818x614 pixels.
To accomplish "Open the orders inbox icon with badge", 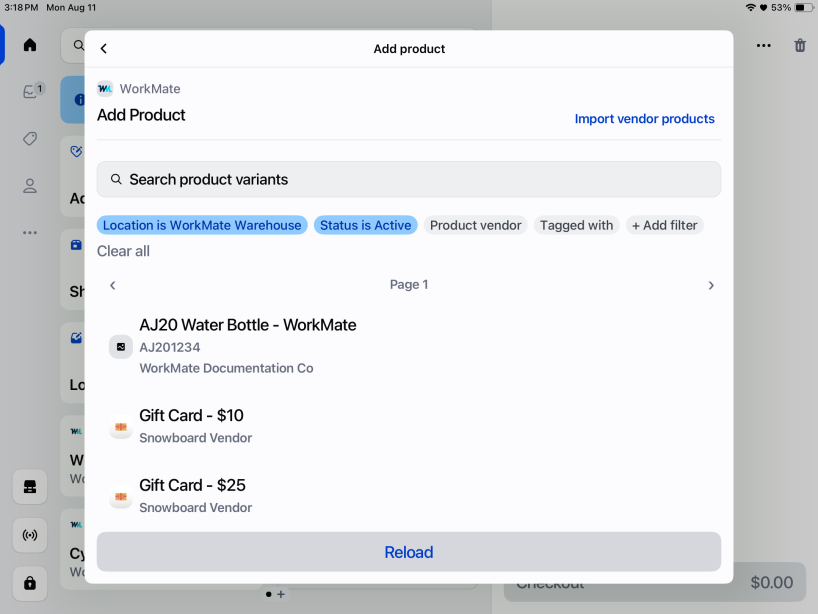I will (32, 91).
